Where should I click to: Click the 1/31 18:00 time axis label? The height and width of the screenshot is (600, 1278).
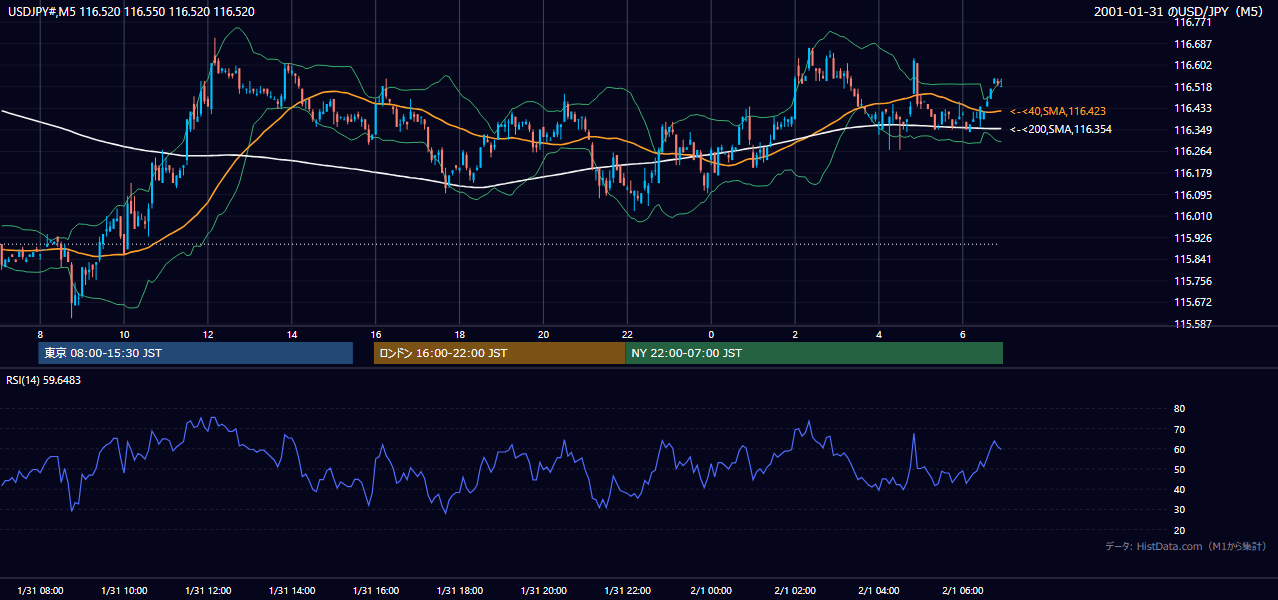pos(460,591)
